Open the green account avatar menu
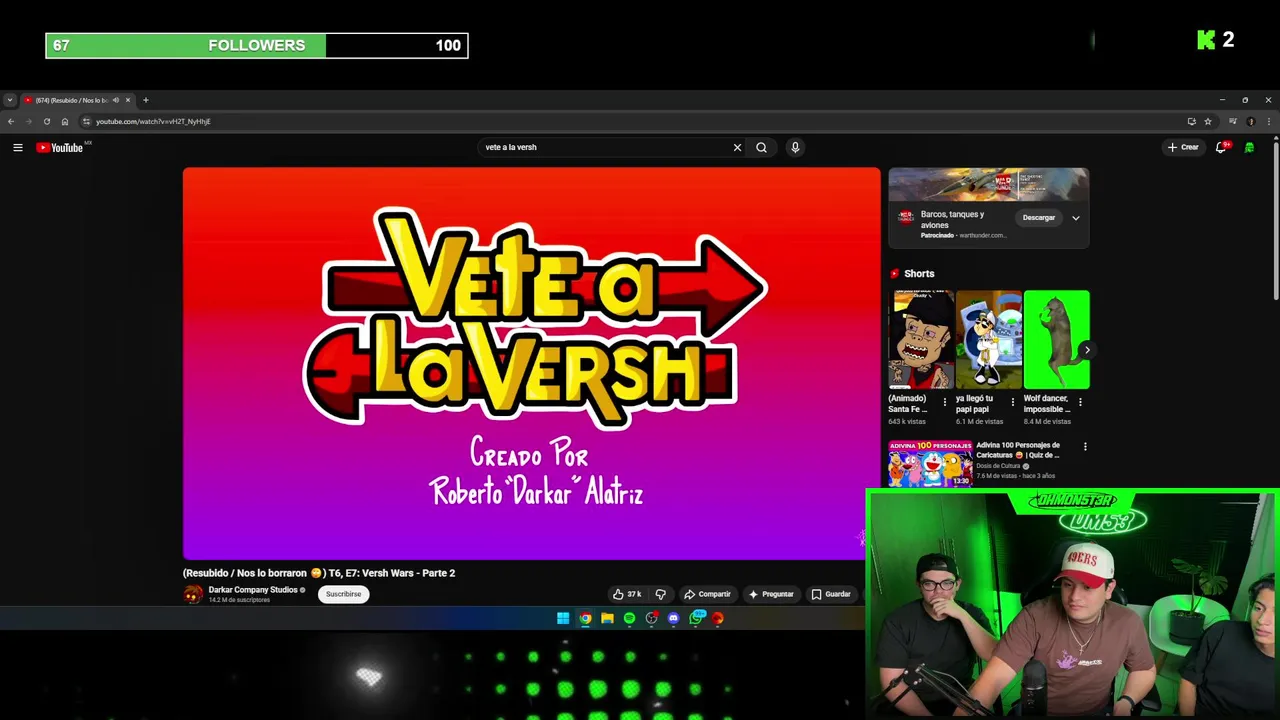 [x=1249, y=147]
